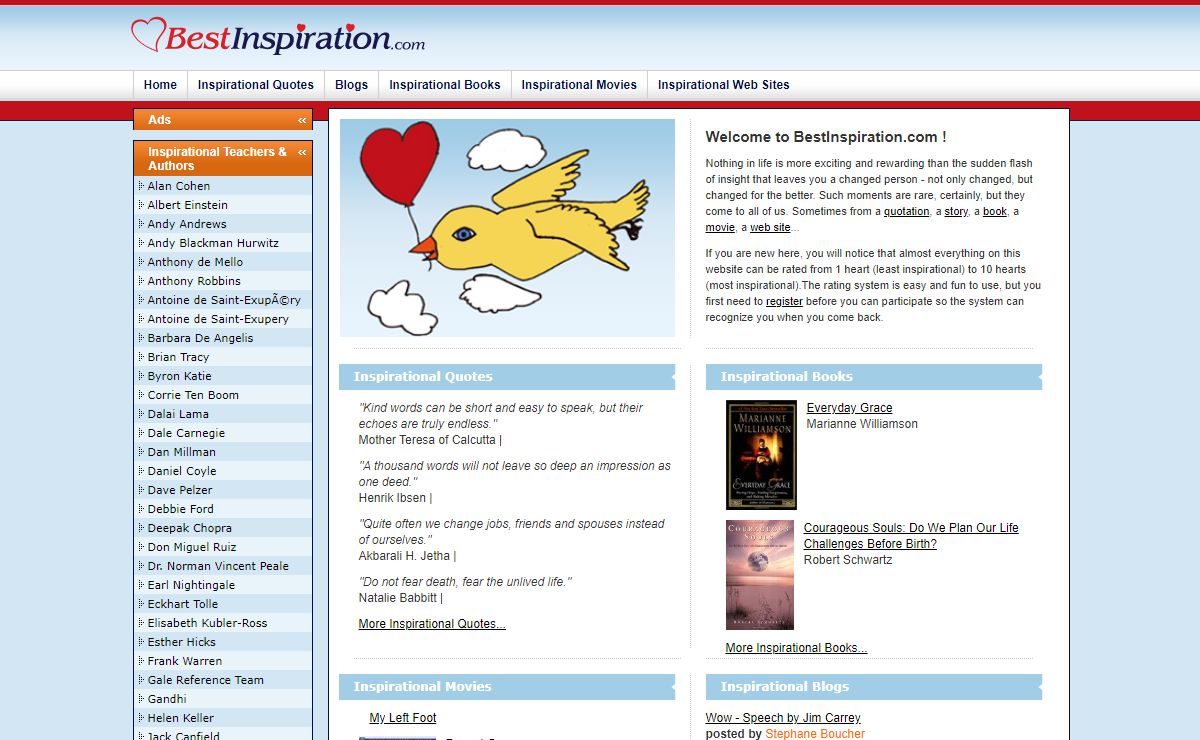Click the yellow bird with balloon image
Viewport: 1200px width, 740px height.
[x=507, y=228]
